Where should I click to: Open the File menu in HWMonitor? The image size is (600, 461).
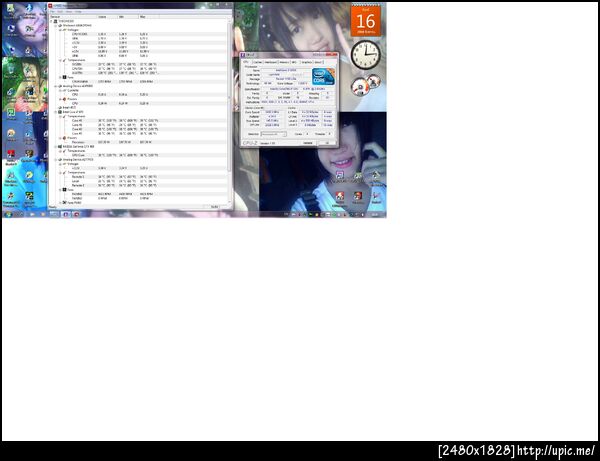pos(52,12)
